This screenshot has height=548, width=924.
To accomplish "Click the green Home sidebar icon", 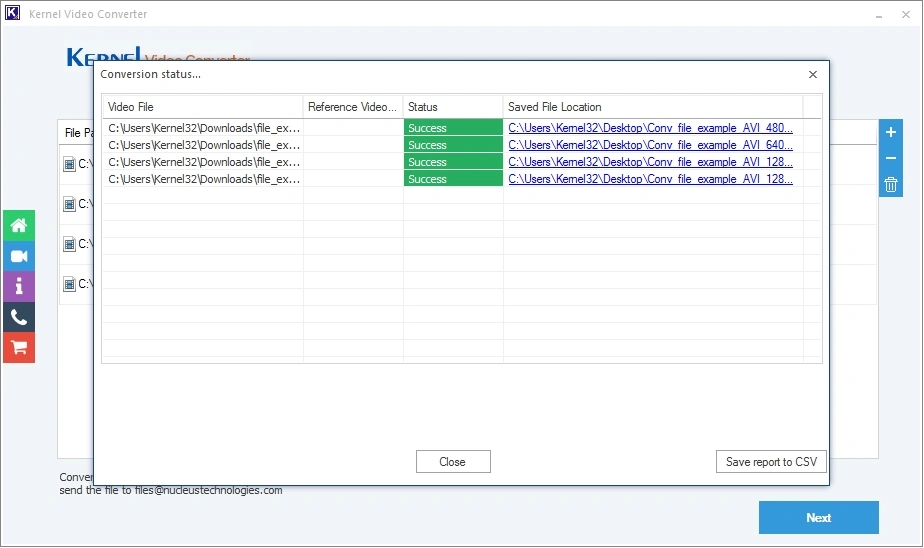I will [x=19, y=226].
